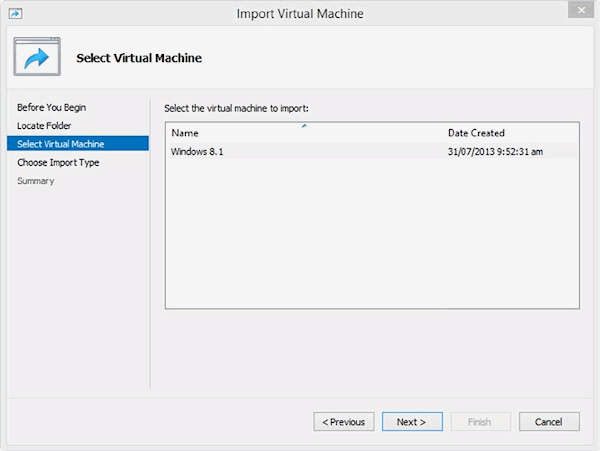
Task: Click the Summary step in the sidebar
Action: (36, 181)
